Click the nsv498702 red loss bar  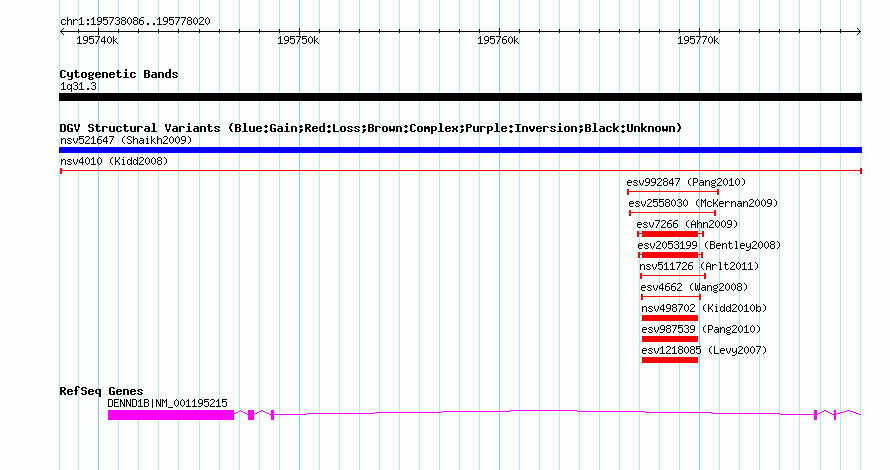[670, 318]
